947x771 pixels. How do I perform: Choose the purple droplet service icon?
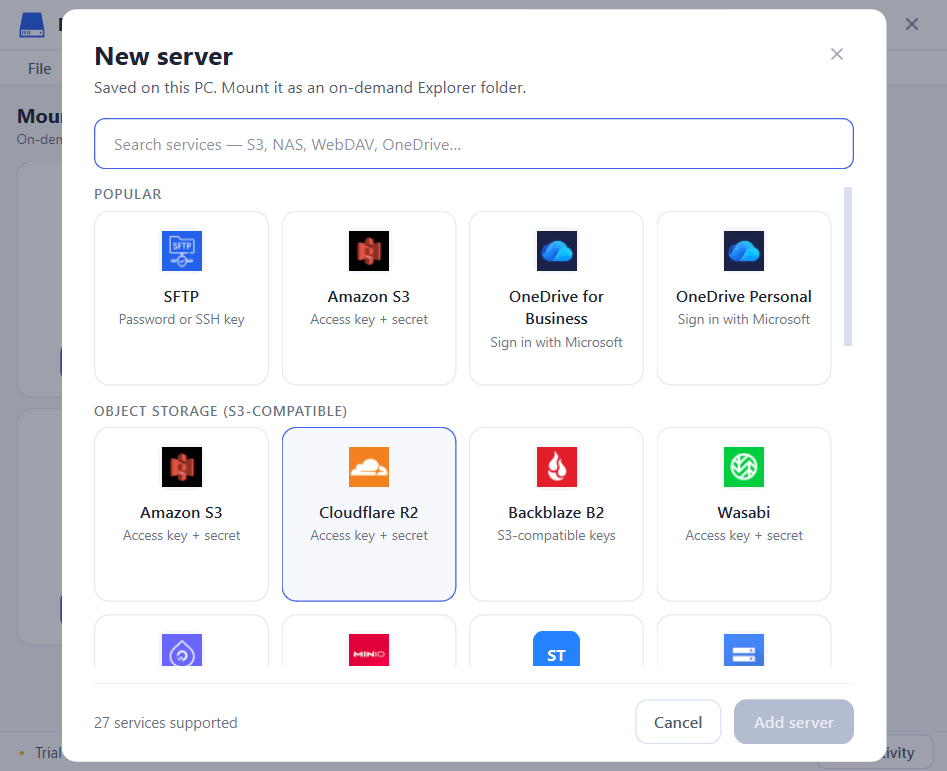point(182,650)
